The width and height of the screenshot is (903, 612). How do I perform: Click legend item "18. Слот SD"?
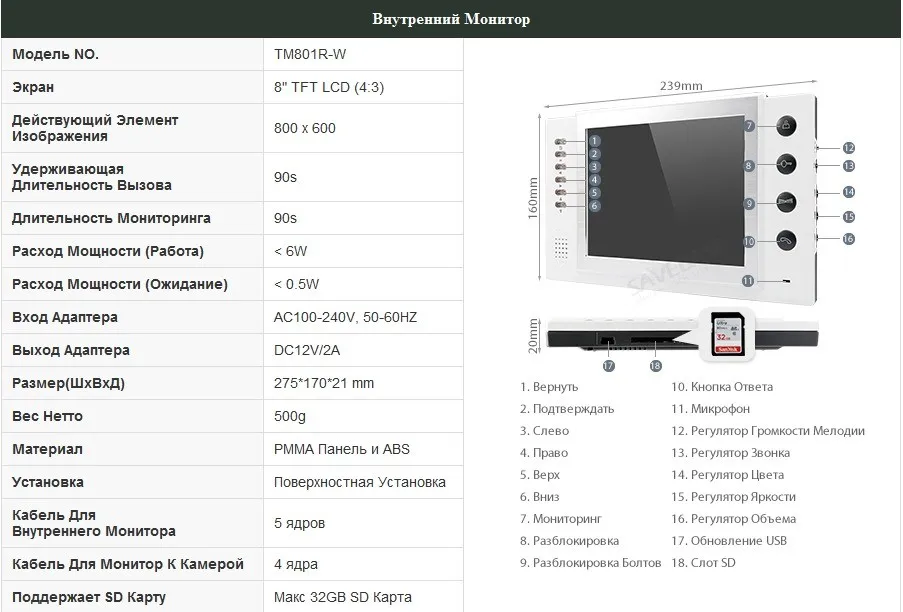tap(704, 562)
